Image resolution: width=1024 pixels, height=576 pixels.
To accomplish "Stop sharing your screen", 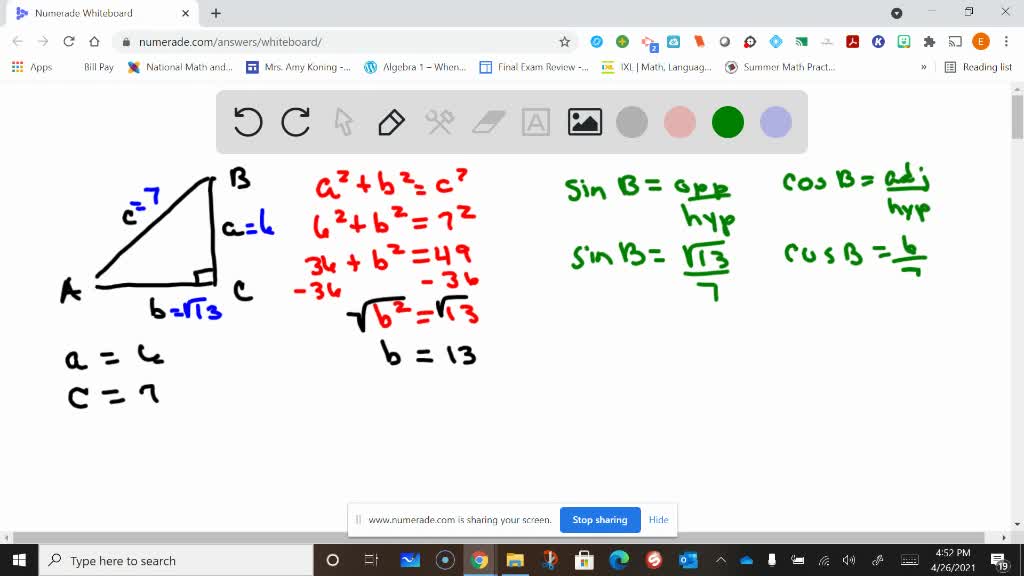I will pyautogui.click(x=599, y=520).
